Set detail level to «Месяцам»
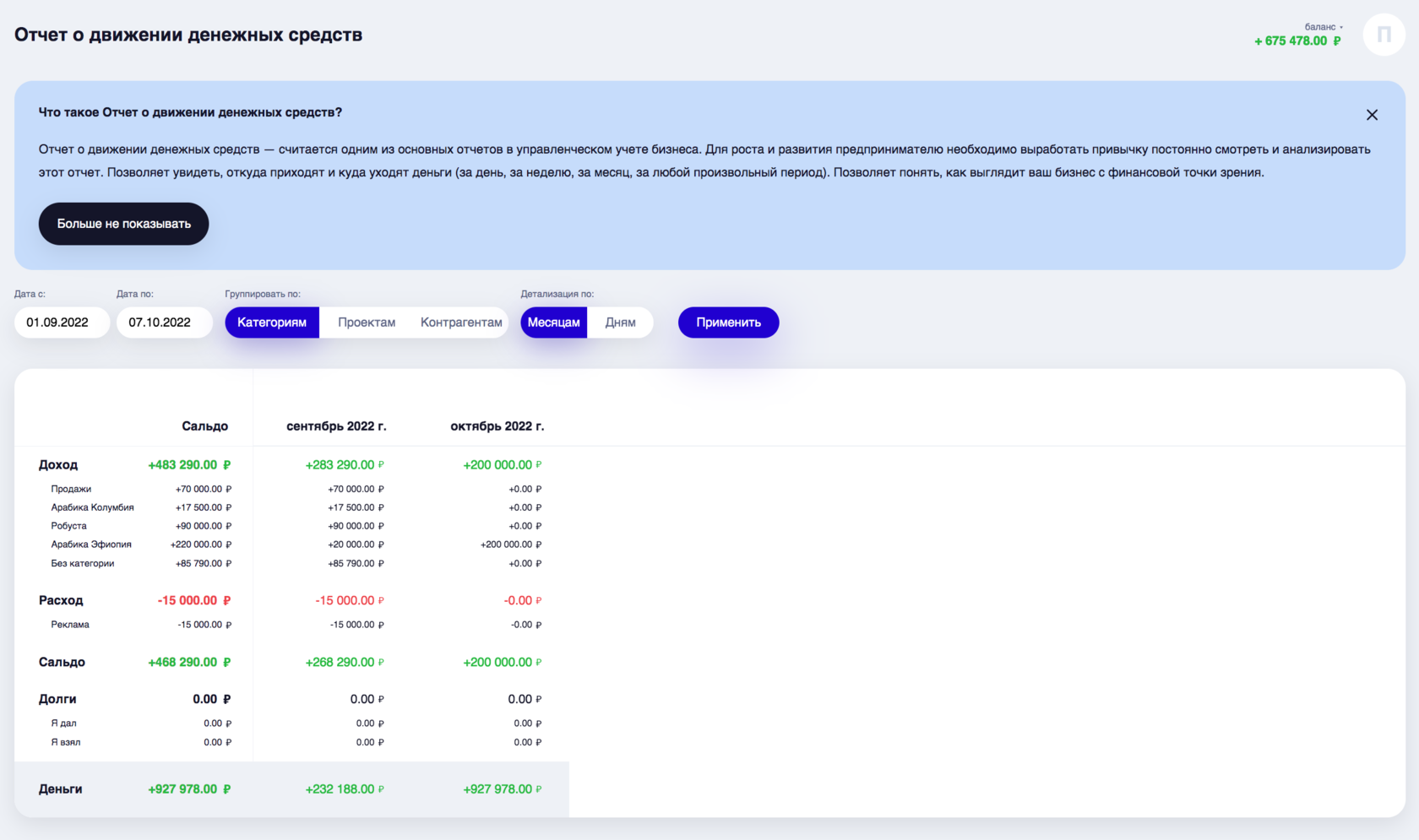Viewport: 1419px width, 840px height. (554, 322)
